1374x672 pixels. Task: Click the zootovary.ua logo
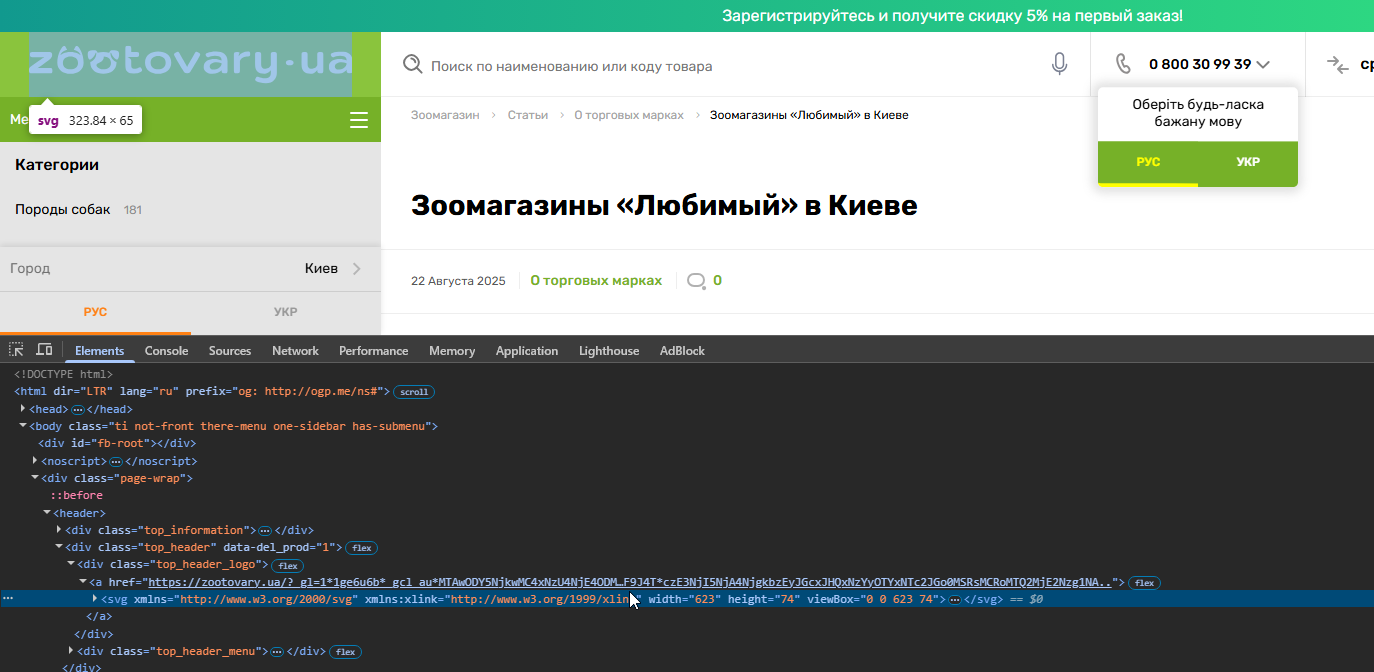pos(190,64)
